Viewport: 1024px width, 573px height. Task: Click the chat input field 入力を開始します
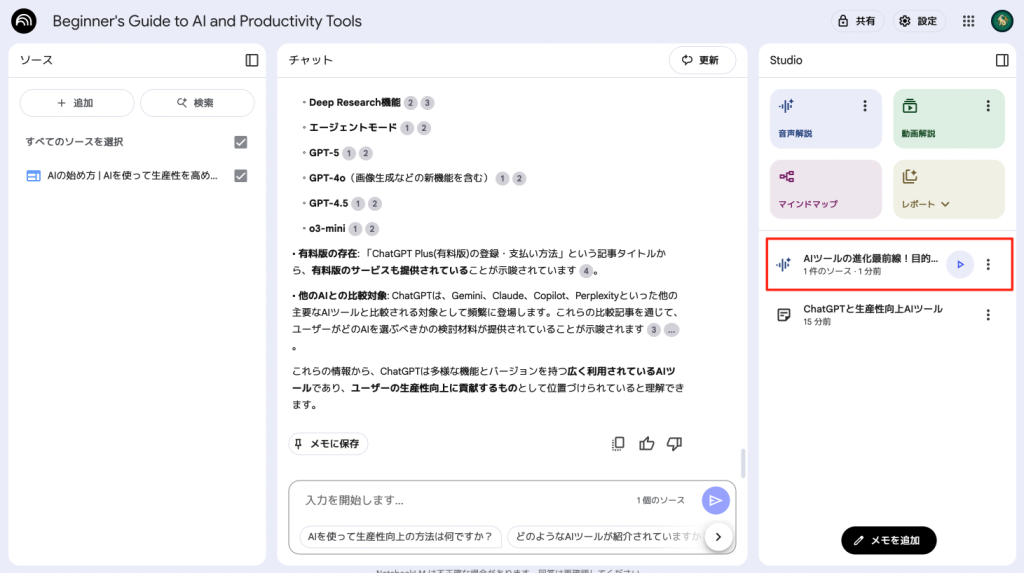click(x=460, y=500)
